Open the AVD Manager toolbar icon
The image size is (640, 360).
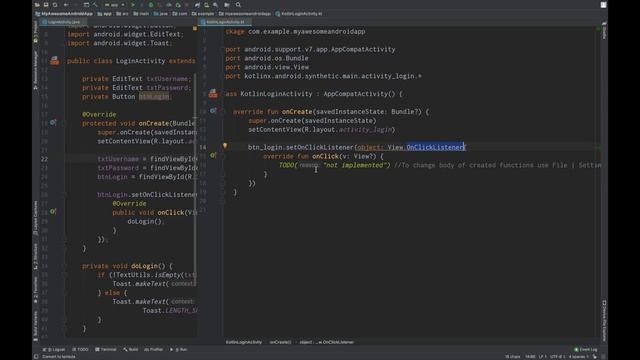tap(207, 5)
